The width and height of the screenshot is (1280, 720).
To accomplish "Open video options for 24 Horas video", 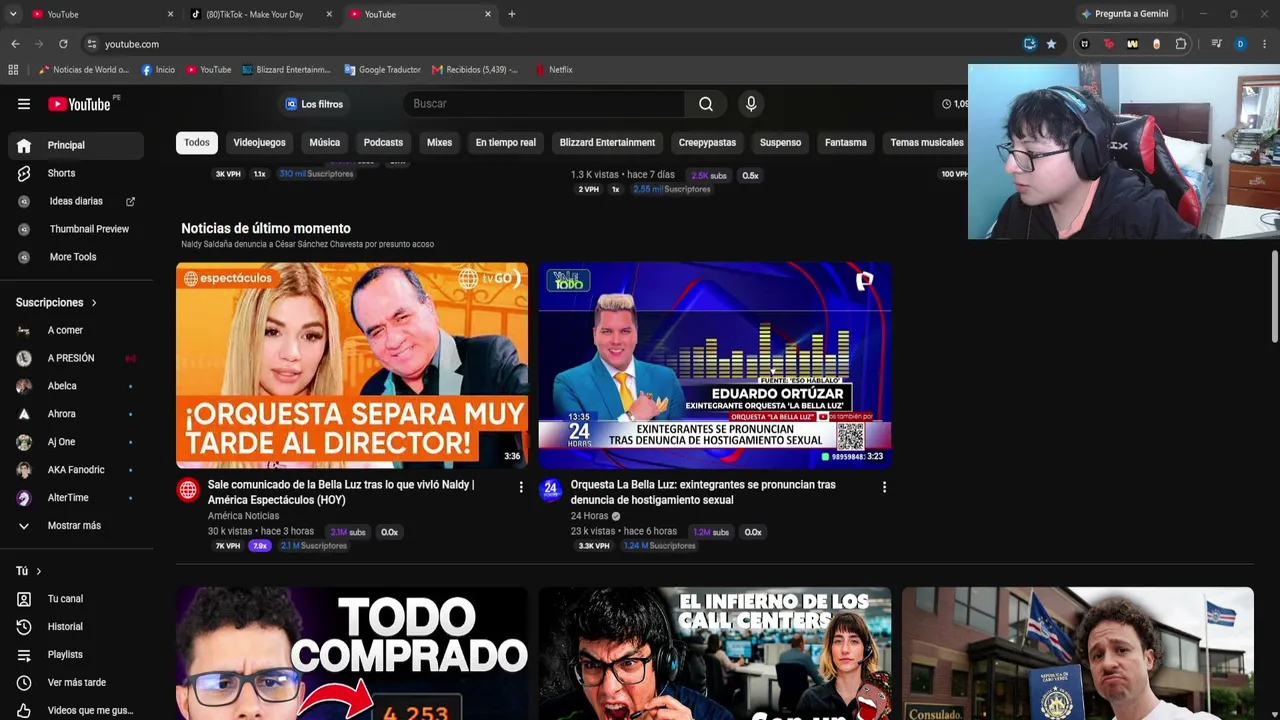I will [883, 487].
